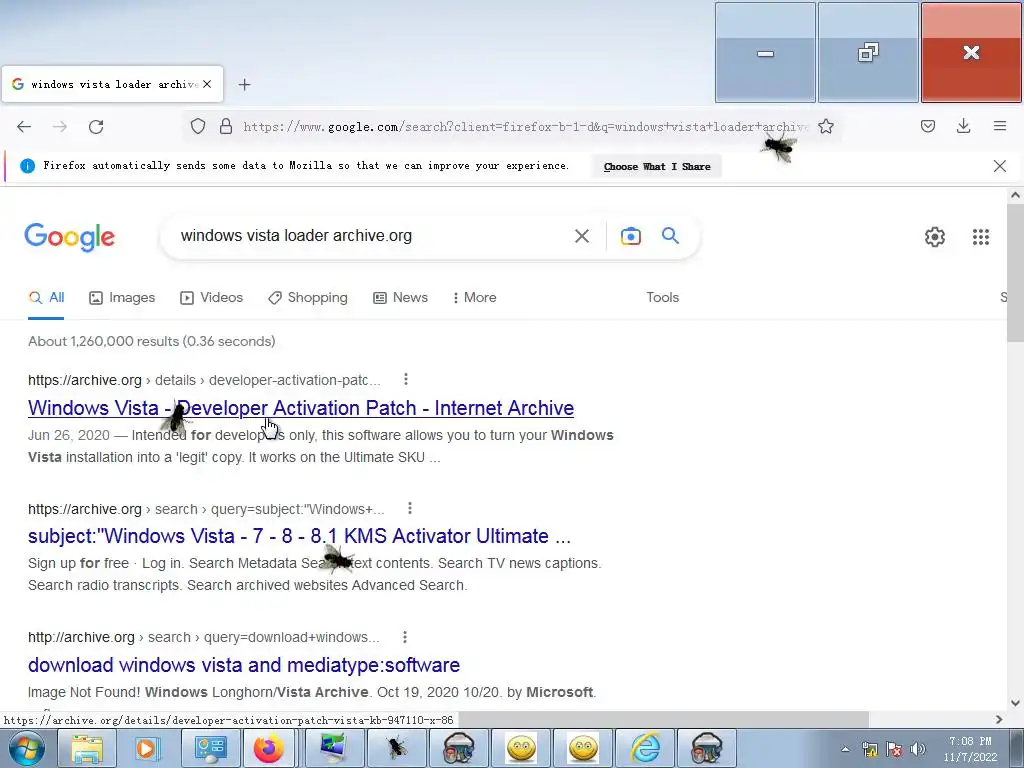
Task: Expand the More search categories menu
Action: [x=475, y=298]
